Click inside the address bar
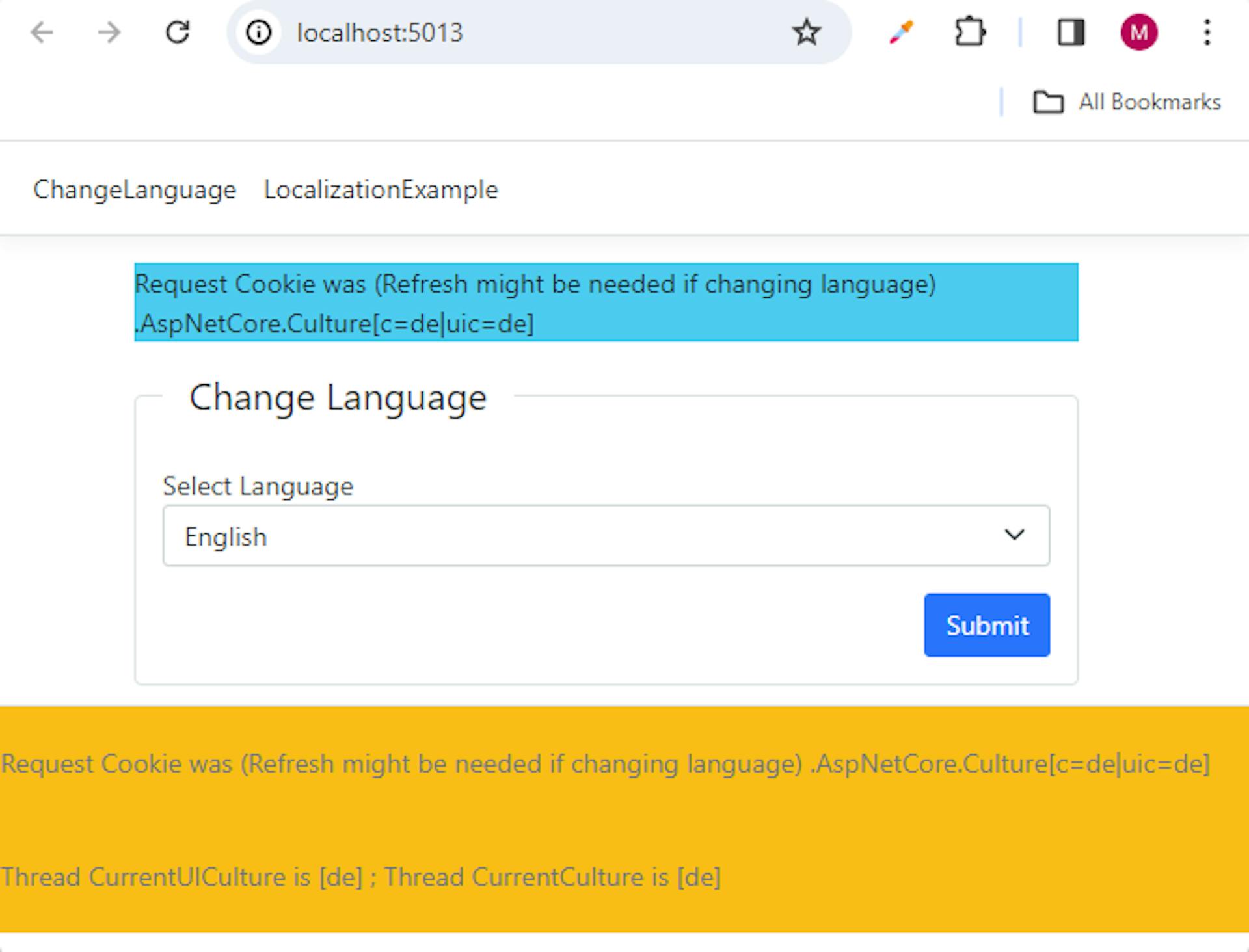Screen dimensions: 1249x952 (455, 33)
